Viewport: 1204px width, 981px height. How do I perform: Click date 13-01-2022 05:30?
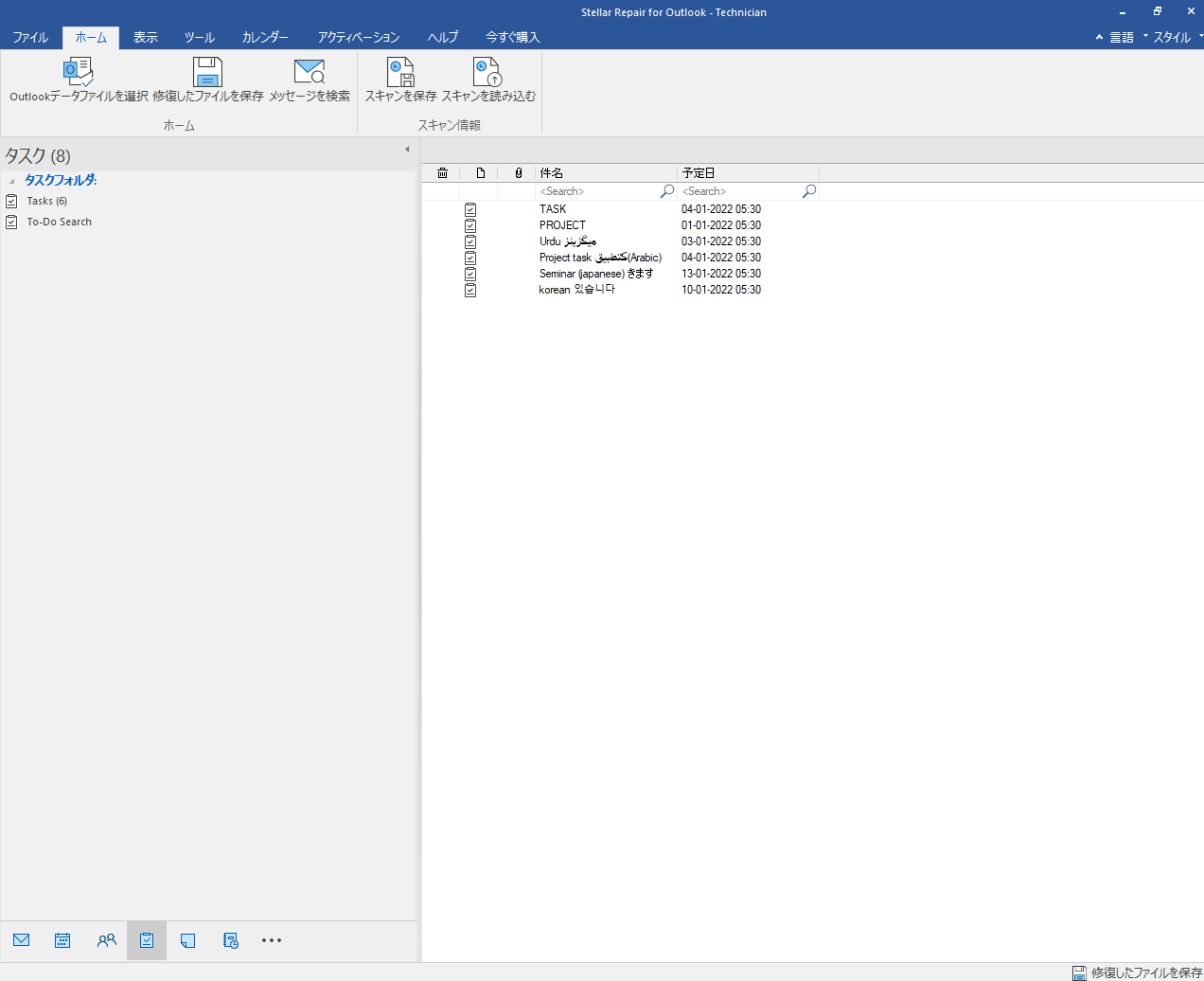point(721,274)
